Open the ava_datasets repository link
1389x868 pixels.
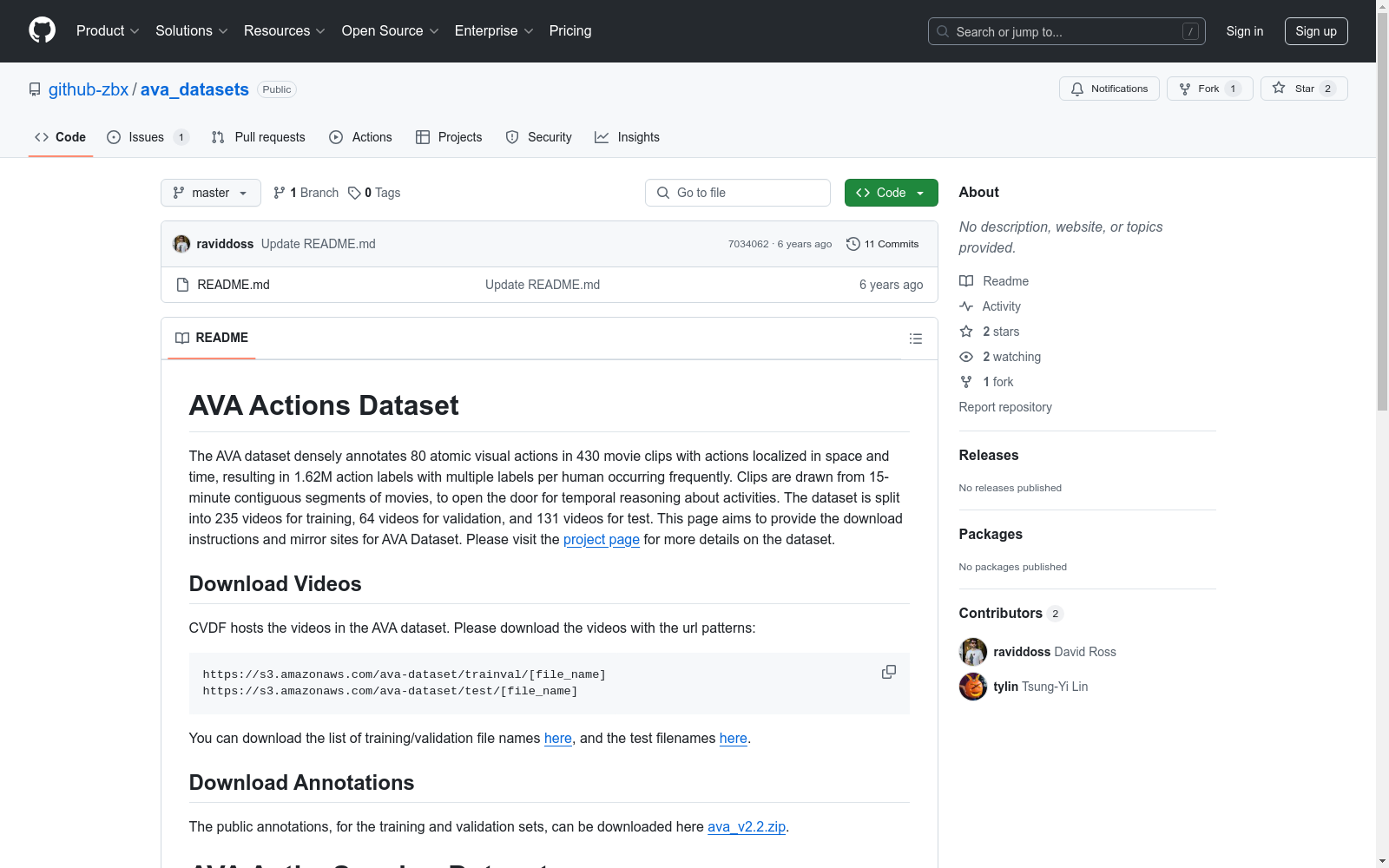pyautogui.click(x=194, y=89)
